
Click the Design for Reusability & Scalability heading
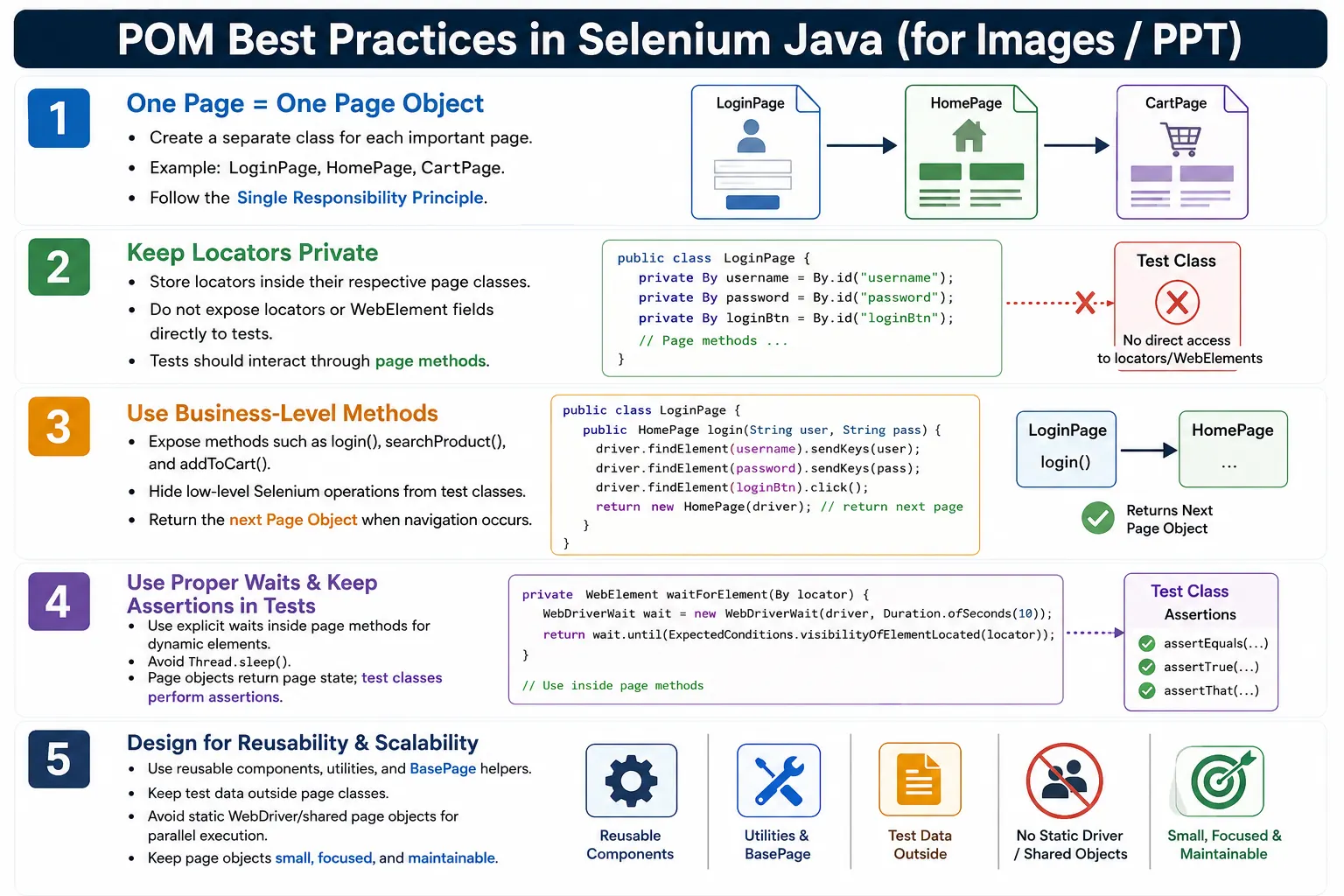pyautogui.click(x=302, y=743)
